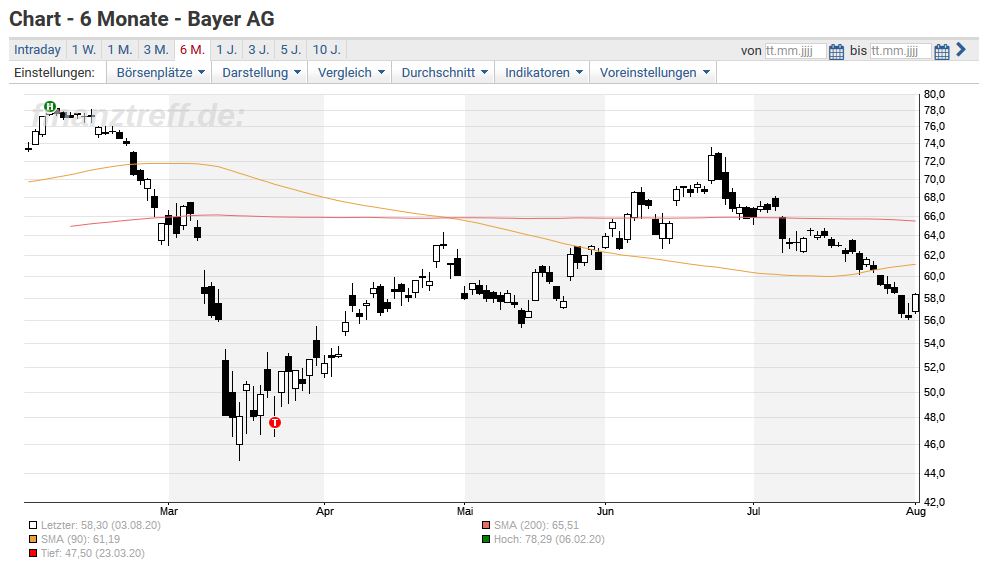The height and width of the screenshot is (571, 988).
Task: Click the 42,0 y-axis price label
Action: (934, 502)
